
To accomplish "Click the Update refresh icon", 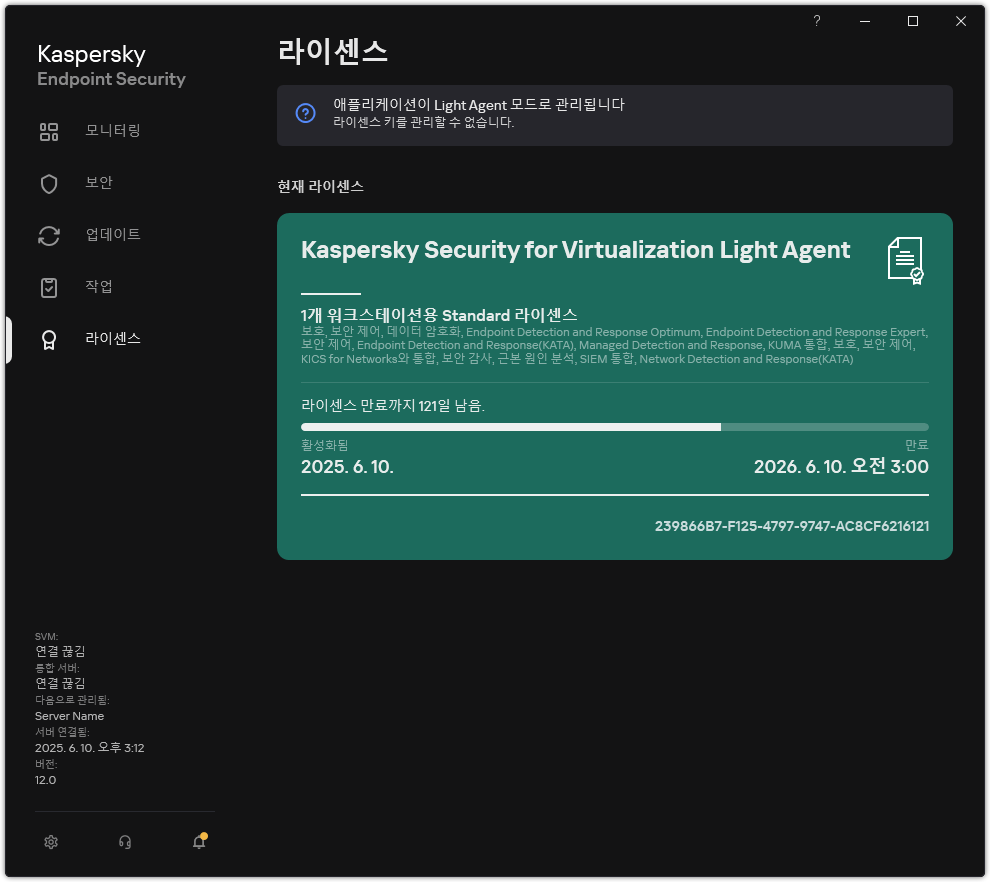I will coord(49,235).
